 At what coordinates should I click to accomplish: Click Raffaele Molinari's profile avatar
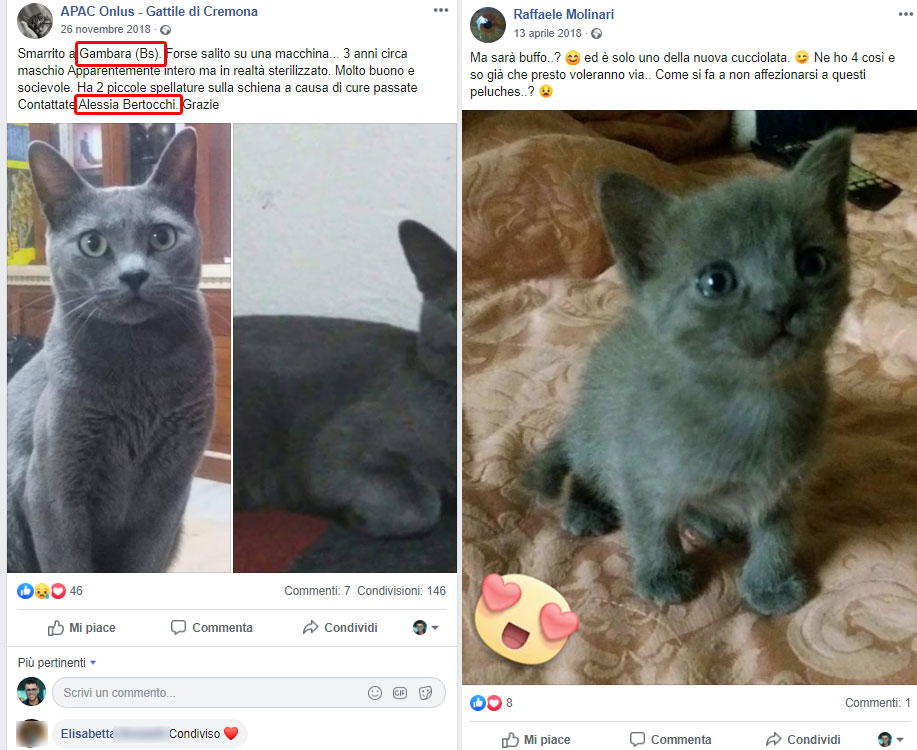(488, 25)
